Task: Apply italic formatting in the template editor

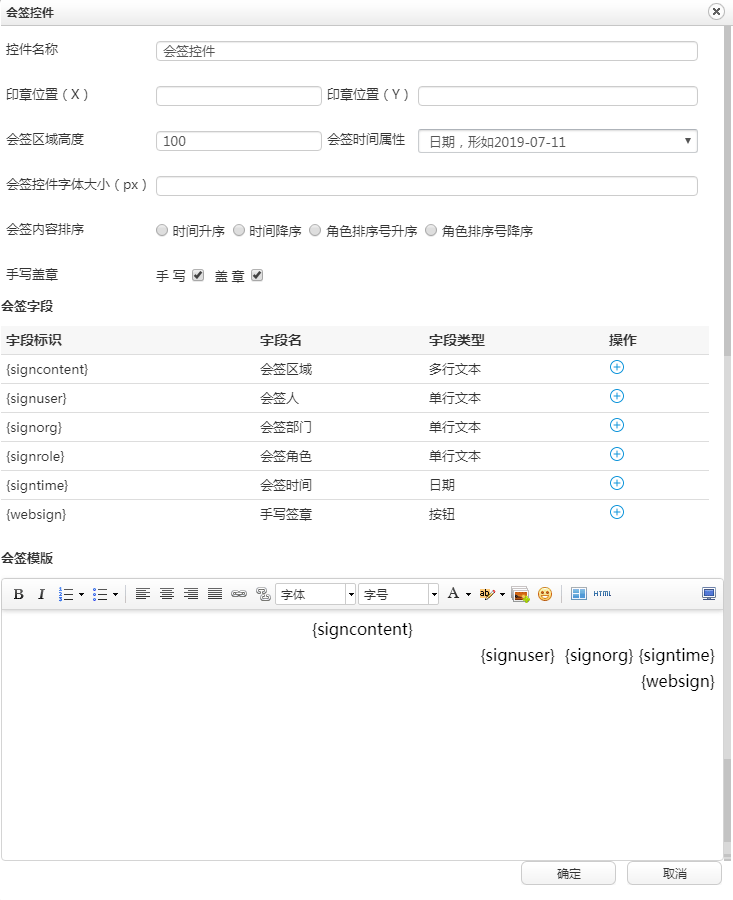Action: [x=41, y=594]
